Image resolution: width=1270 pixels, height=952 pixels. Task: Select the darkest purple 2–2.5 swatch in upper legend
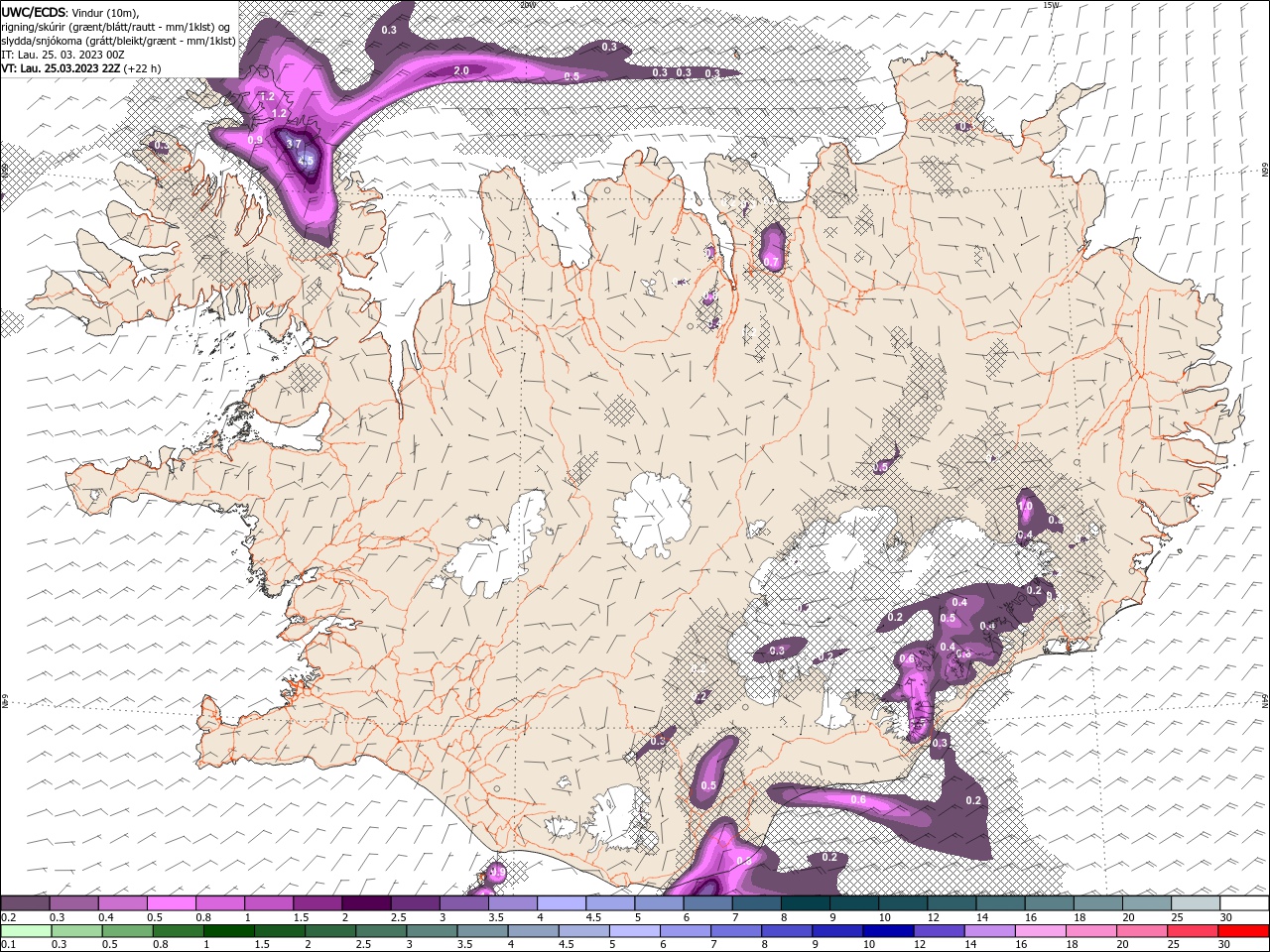click(x=366, y=902)
